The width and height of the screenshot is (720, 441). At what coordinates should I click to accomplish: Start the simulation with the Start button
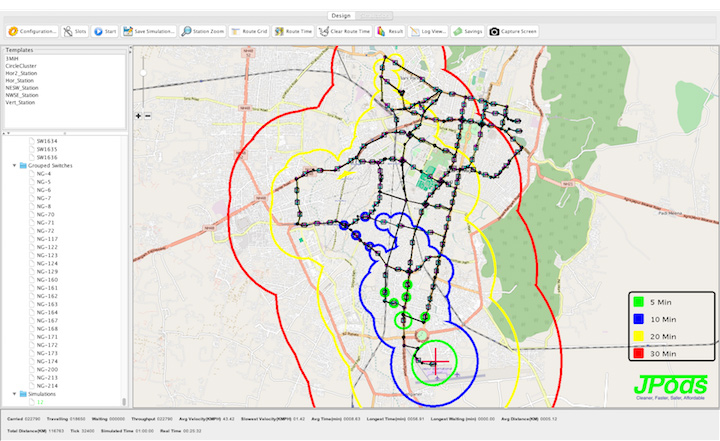105,31
